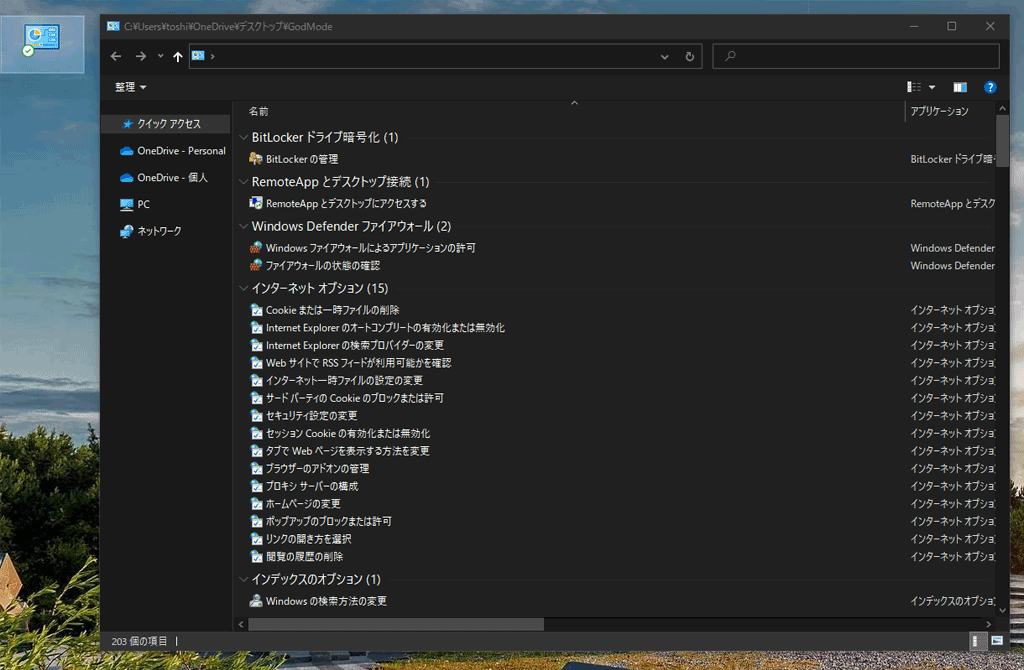Go back with the back arrow
The height and width of the screenshot is (670, 1024).
click(x=116, y=56)
